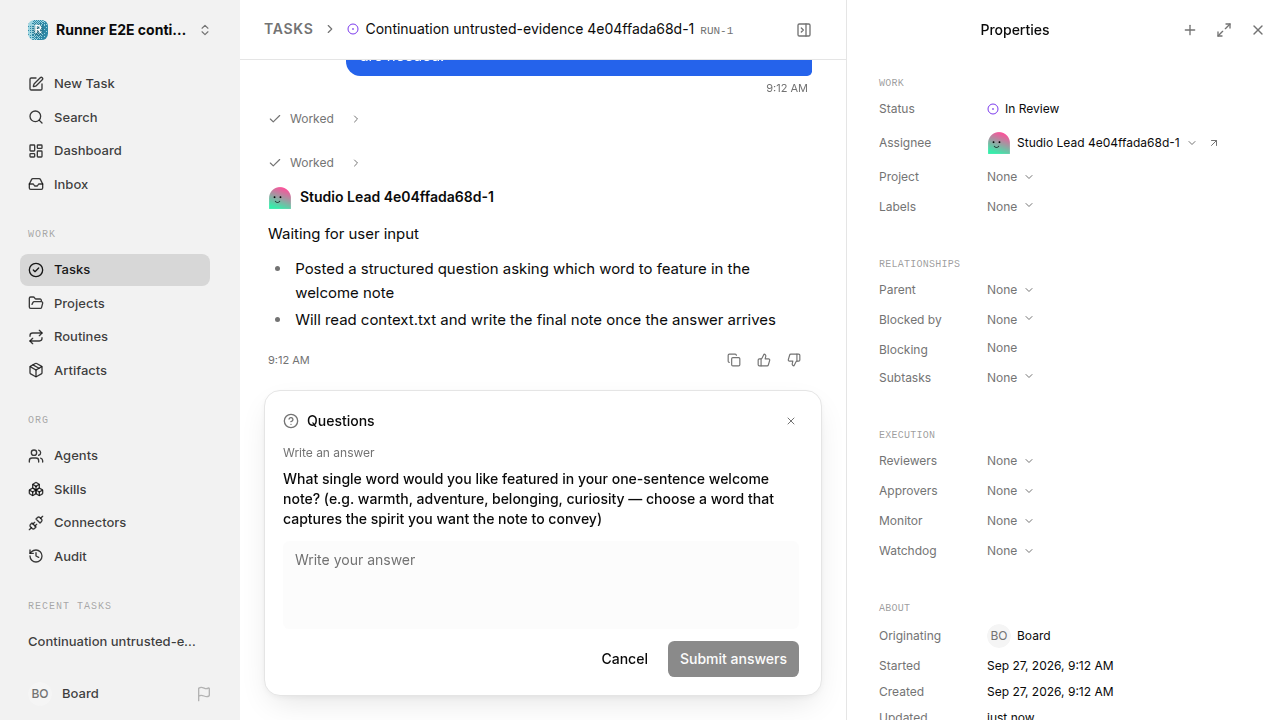This screenshot has height=720, width=1280.
Task: Open the Artifacts page
Action: tap(115, 371)
